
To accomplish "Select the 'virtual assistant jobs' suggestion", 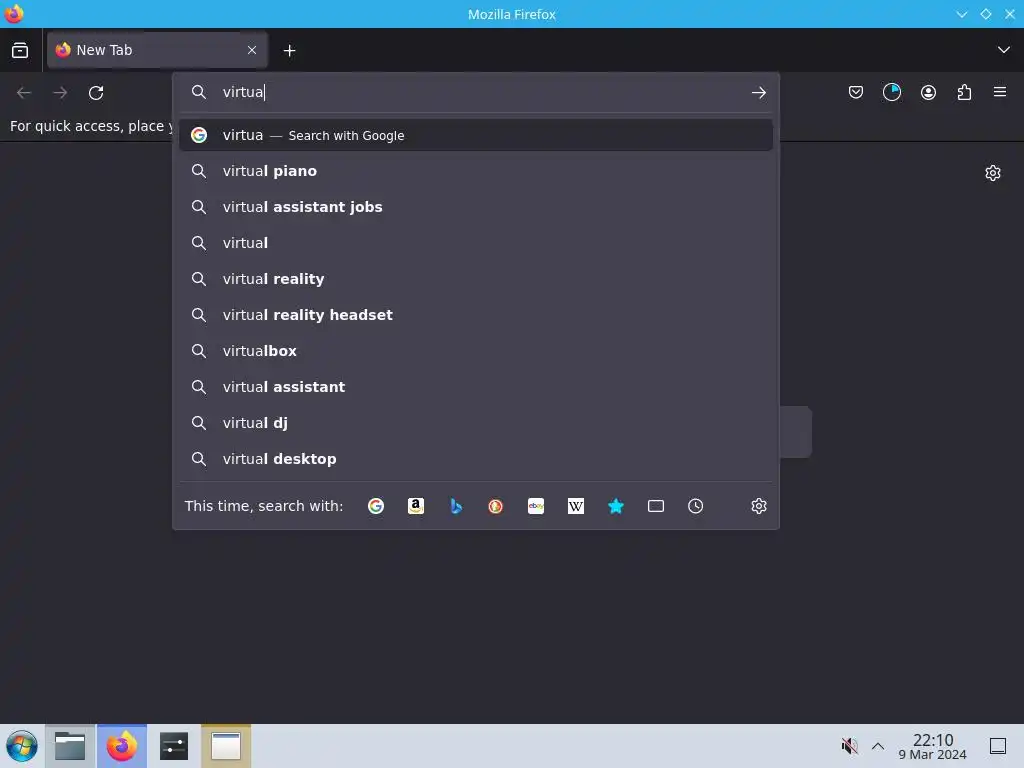I will 475,207.
